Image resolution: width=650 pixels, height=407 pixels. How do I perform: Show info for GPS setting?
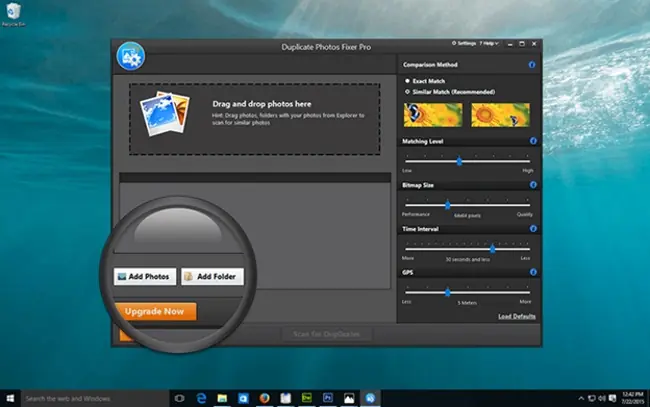point(533,272)
